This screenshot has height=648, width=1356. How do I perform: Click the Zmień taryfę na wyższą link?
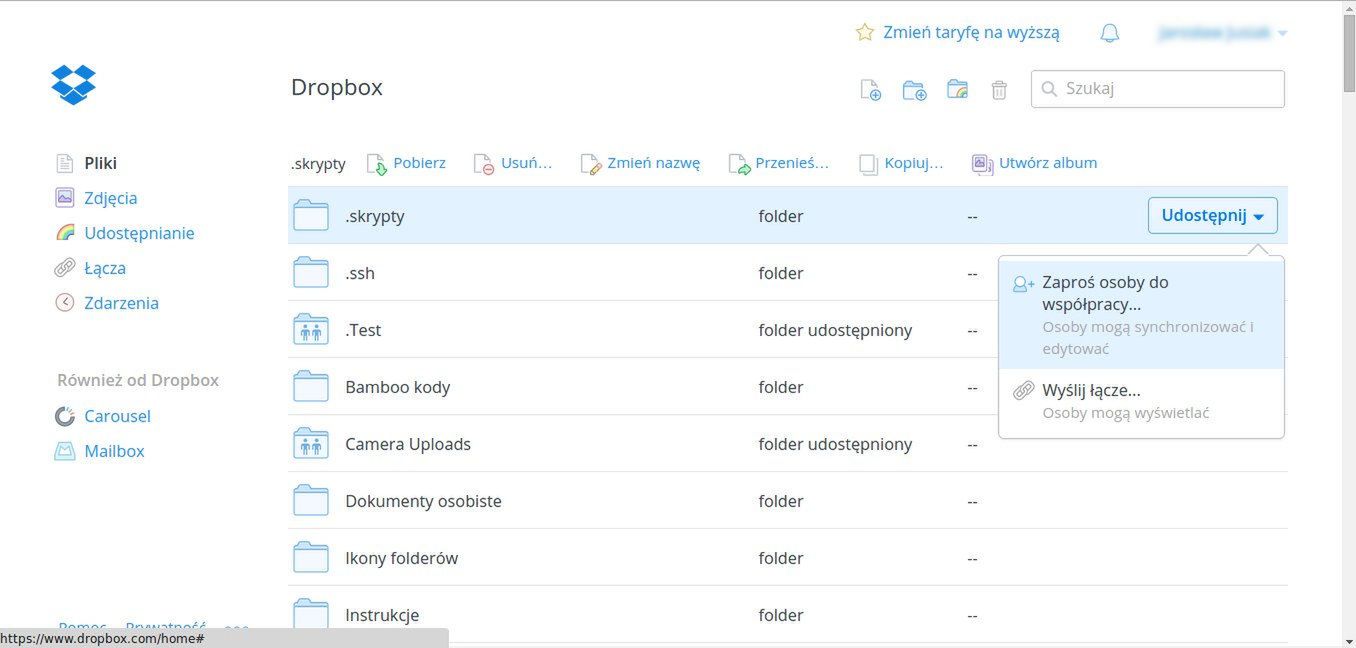coord(971,33)
